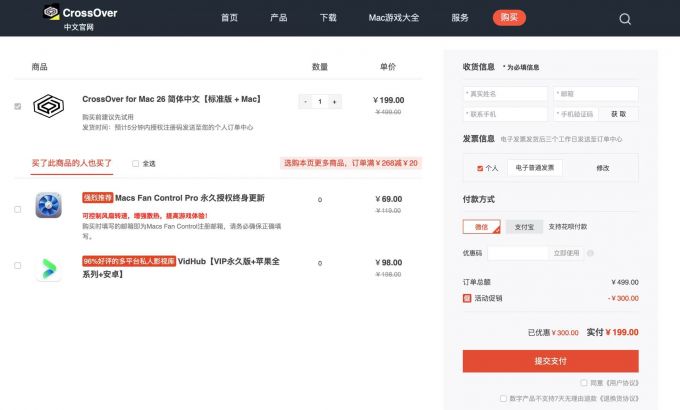Click the 购买前建议先试用 note

click(x=108, y=117)
